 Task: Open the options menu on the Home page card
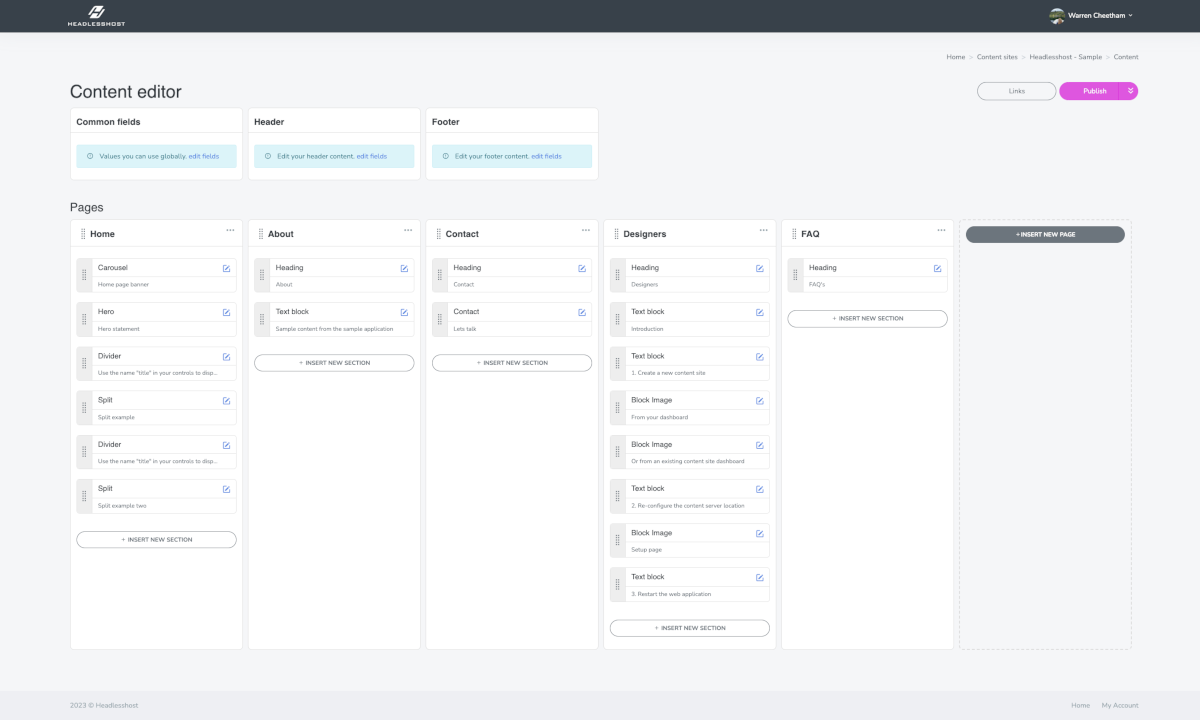[229, 229]
